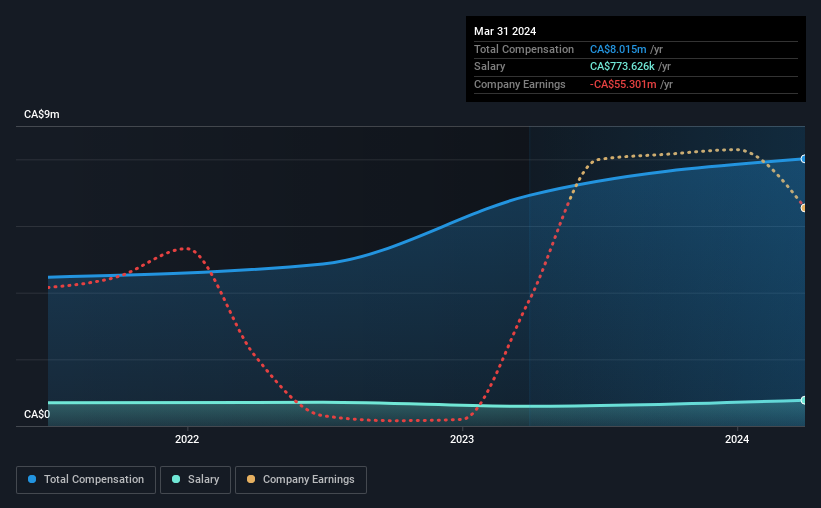Click the orange Company Earnings legend dot
The width and height of the screenshot is (821, 508).
pyautogui.click(x=251, y=479)
